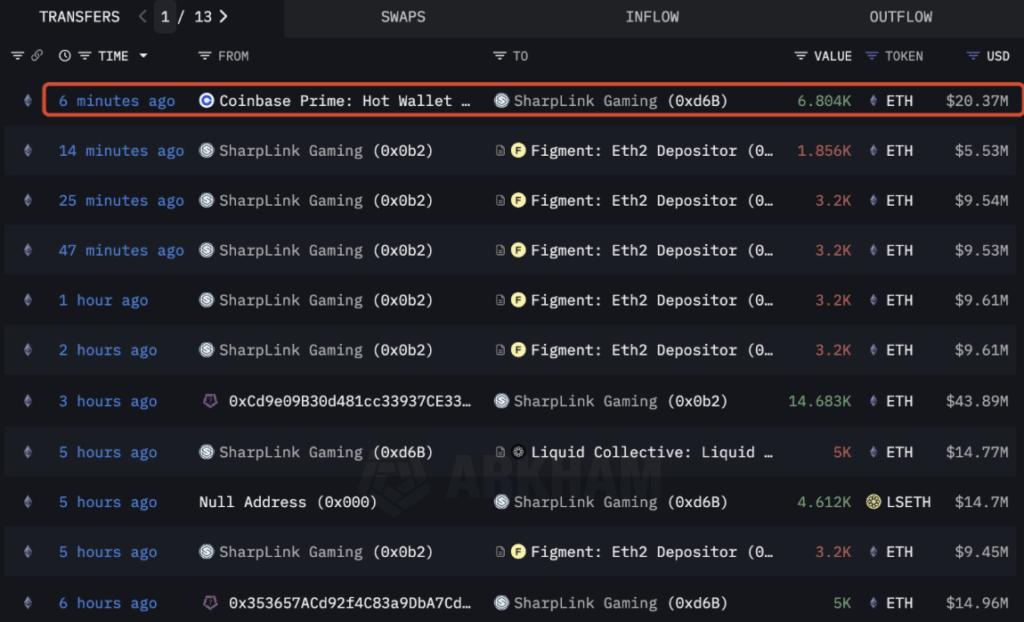Open the '1 hour ago' transaction link
The image size is (1024, 622).
(x=103, y=301)
